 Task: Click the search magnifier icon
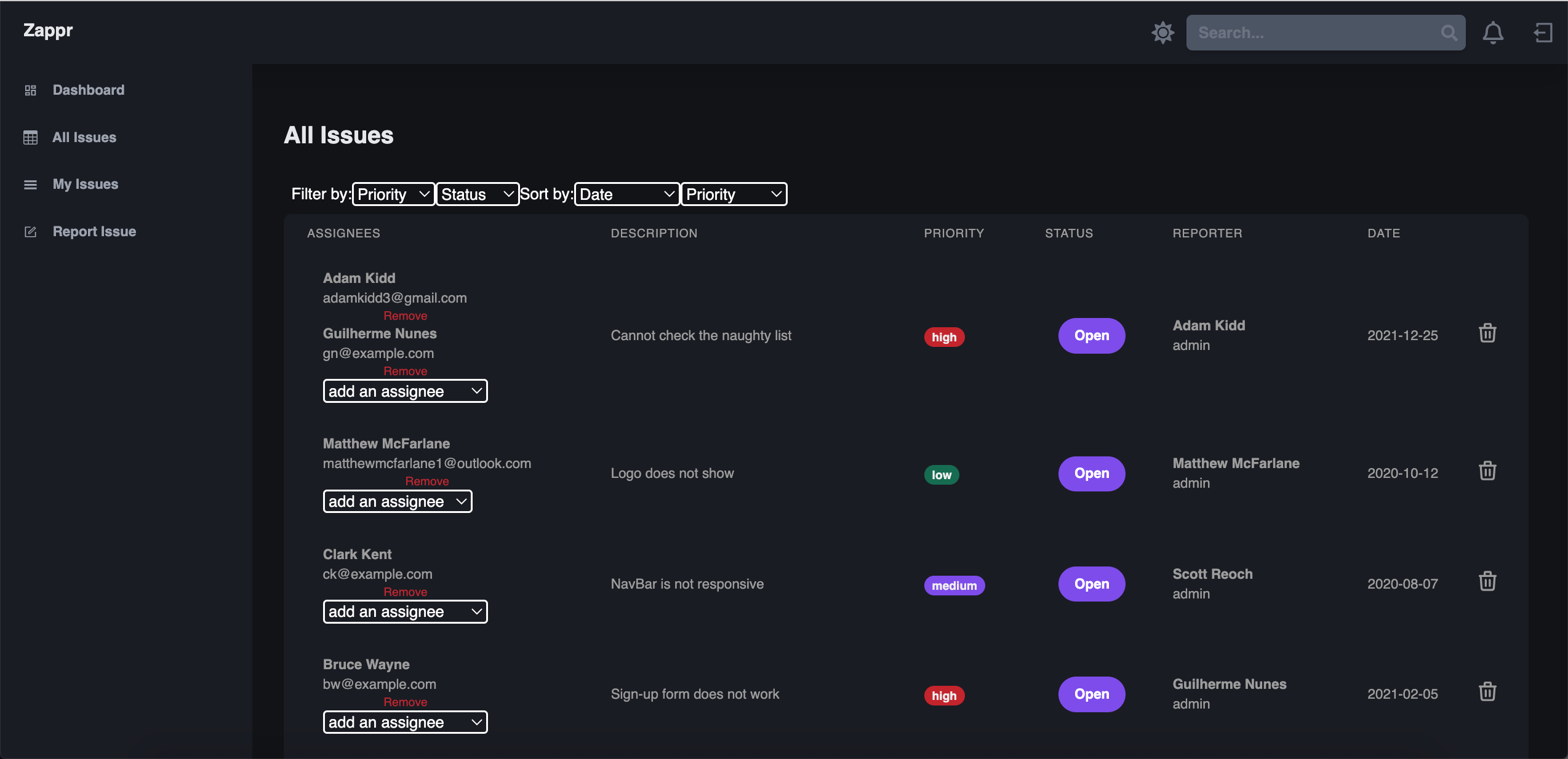1449,33
